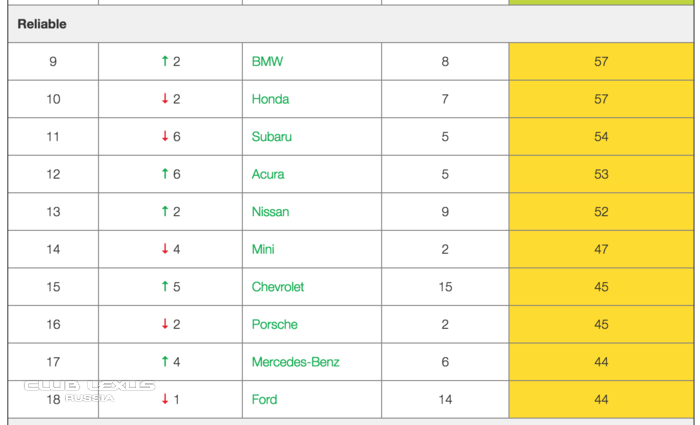700x425 pixels.
Task: Click the yellow score cell for Mini
Action: [601, 249]
